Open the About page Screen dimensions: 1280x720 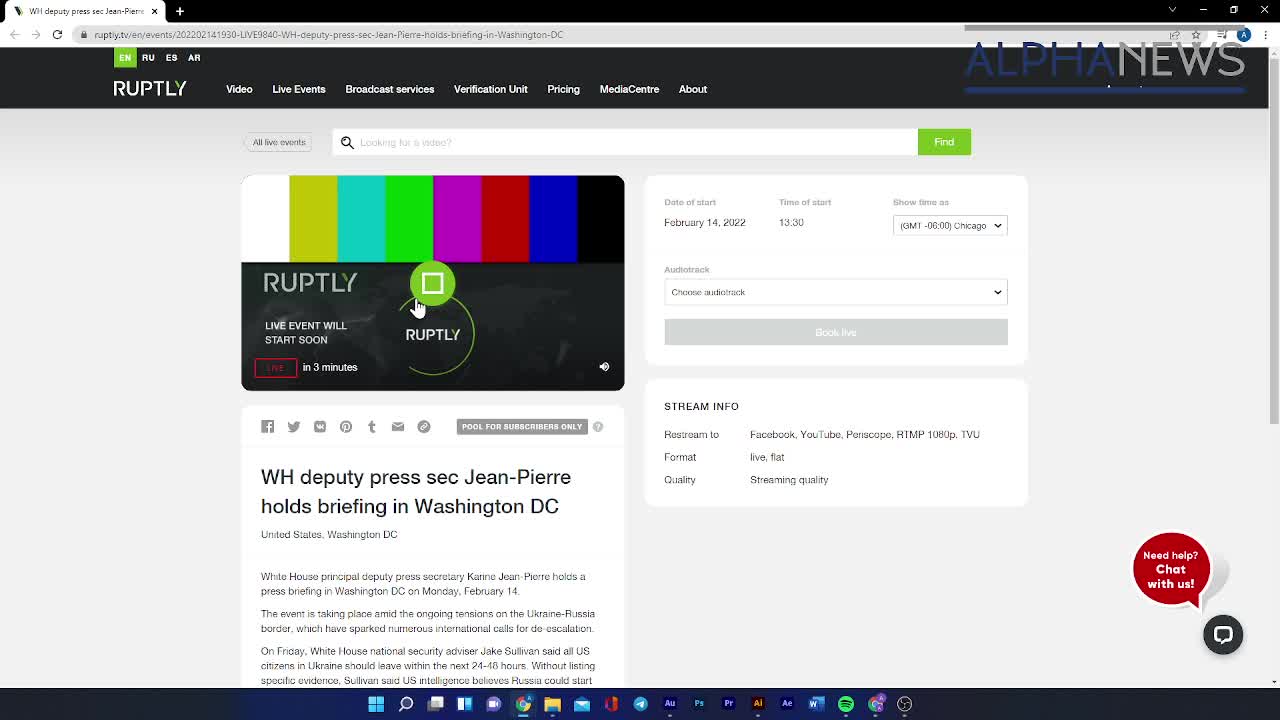pyautogui.click(x=693, y=89)
